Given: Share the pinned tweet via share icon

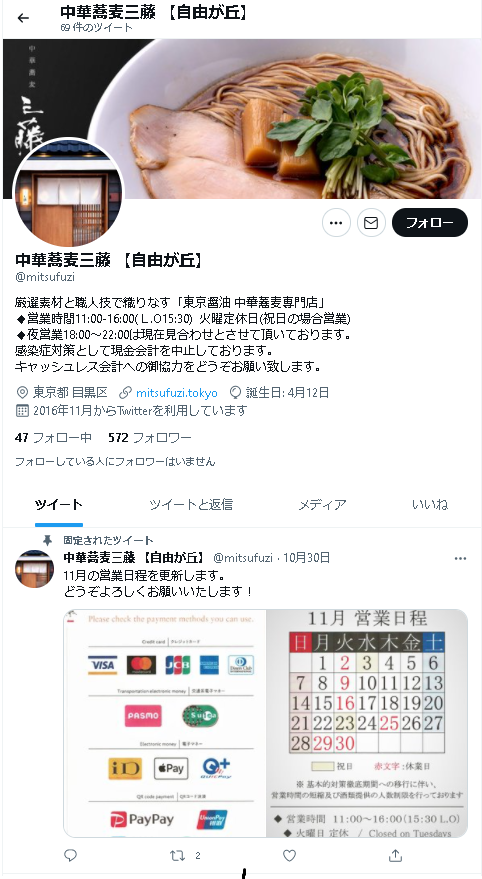Looking at the screenshot, I should click(395, 855).
